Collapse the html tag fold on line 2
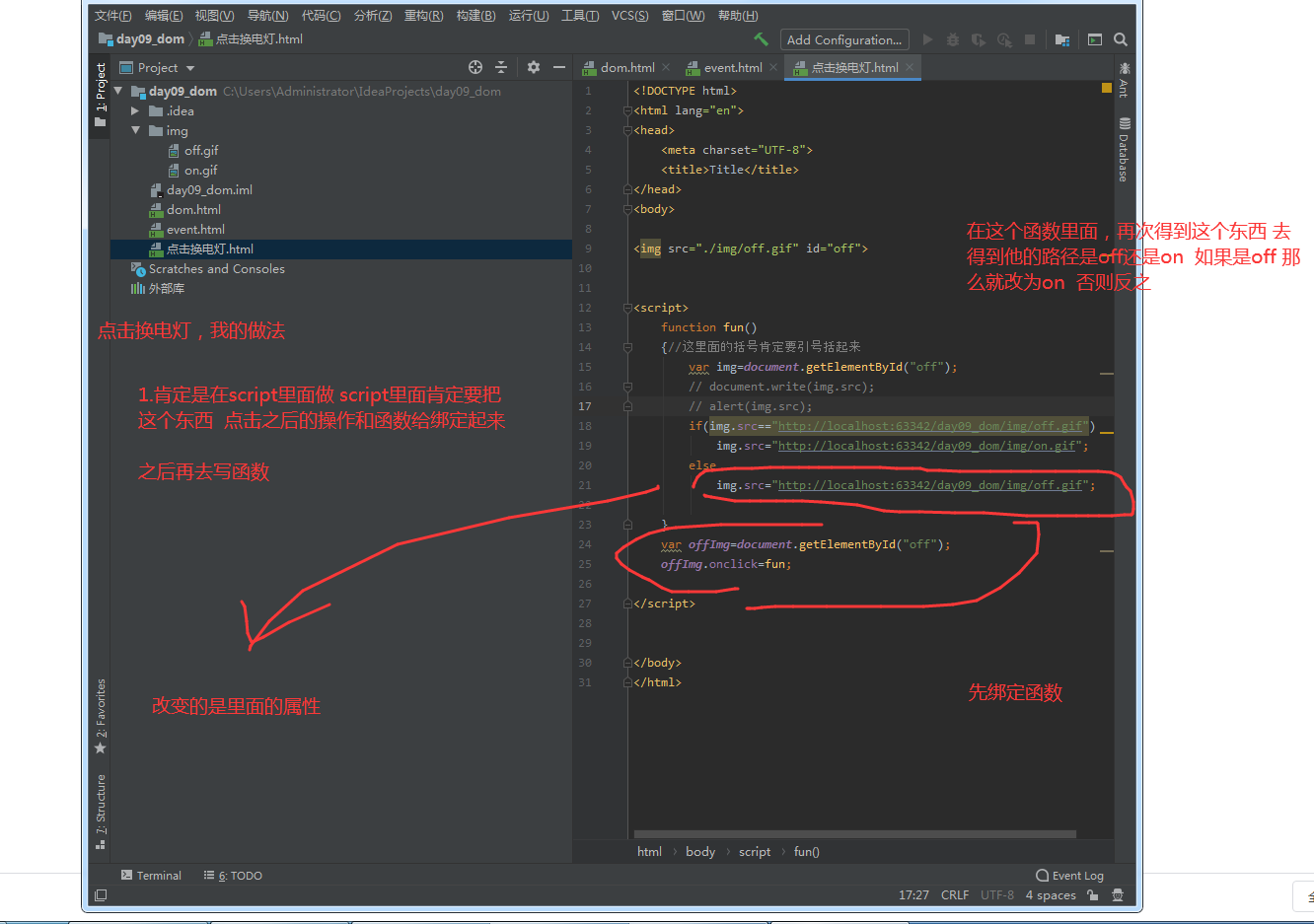The height and width of the screenshot is (924, 1314). 627,110
